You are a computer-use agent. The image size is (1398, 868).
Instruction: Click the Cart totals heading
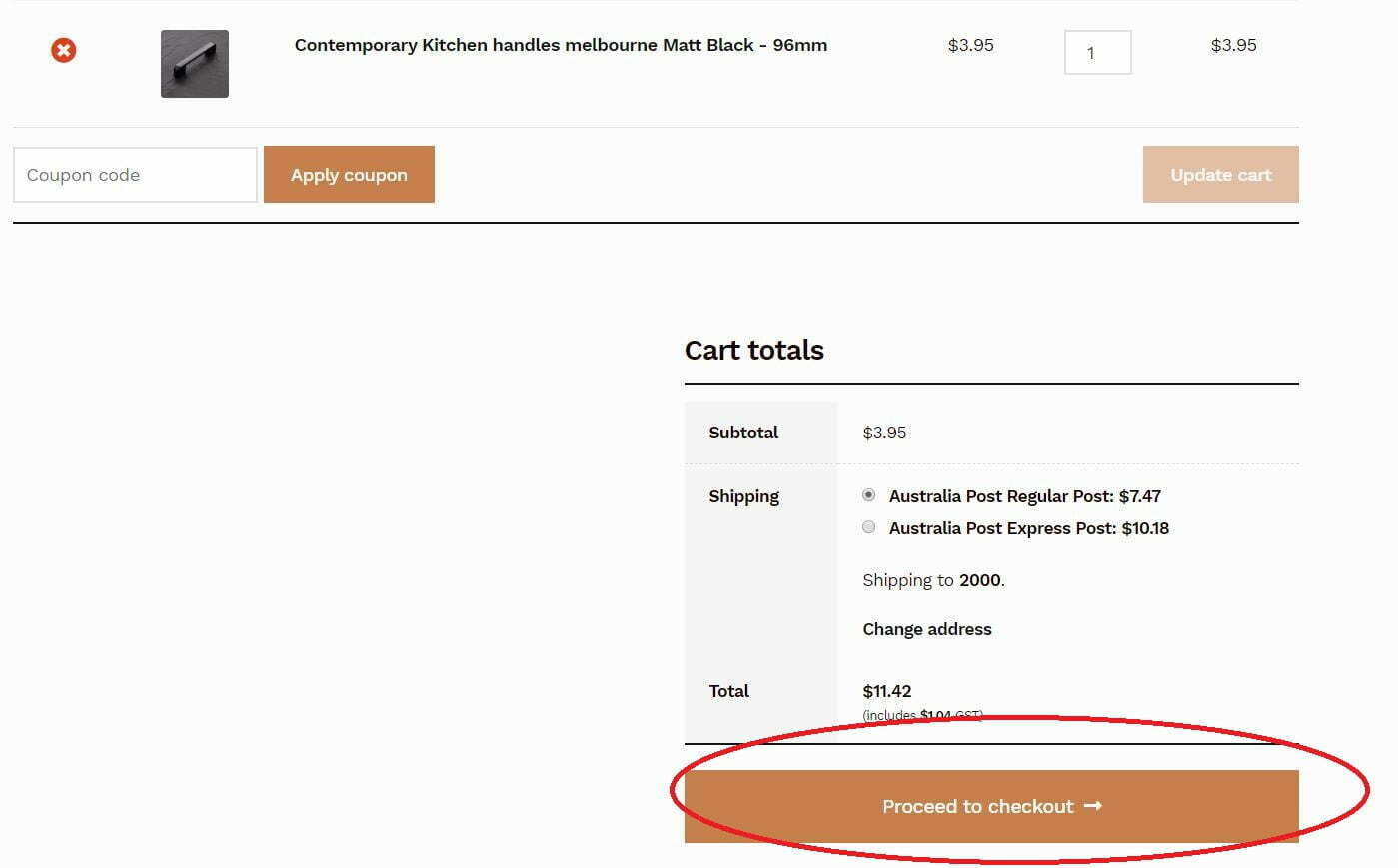pyautogui.click(x=754, y=351)
